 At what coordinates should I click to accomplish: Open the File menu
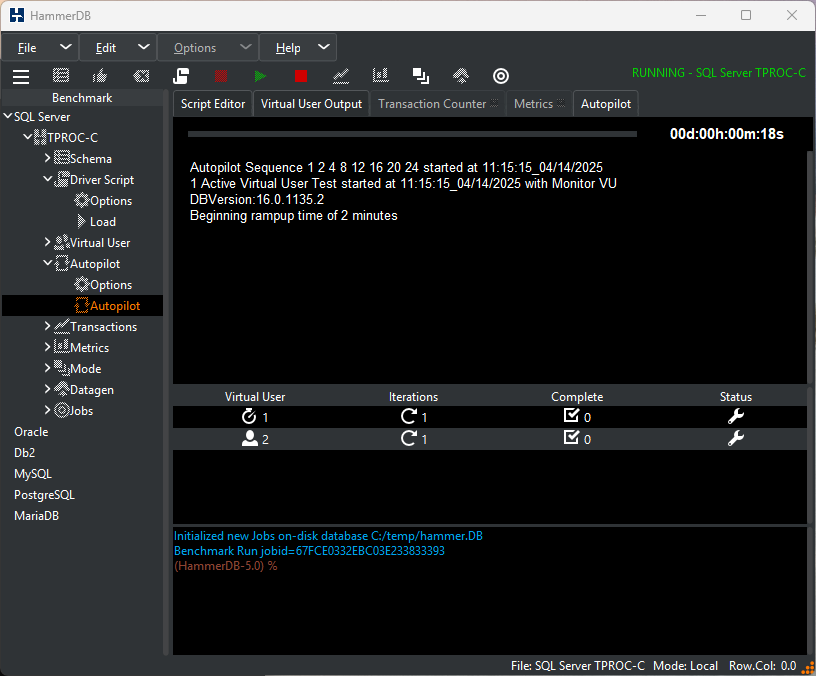click(x=40, y=48)
